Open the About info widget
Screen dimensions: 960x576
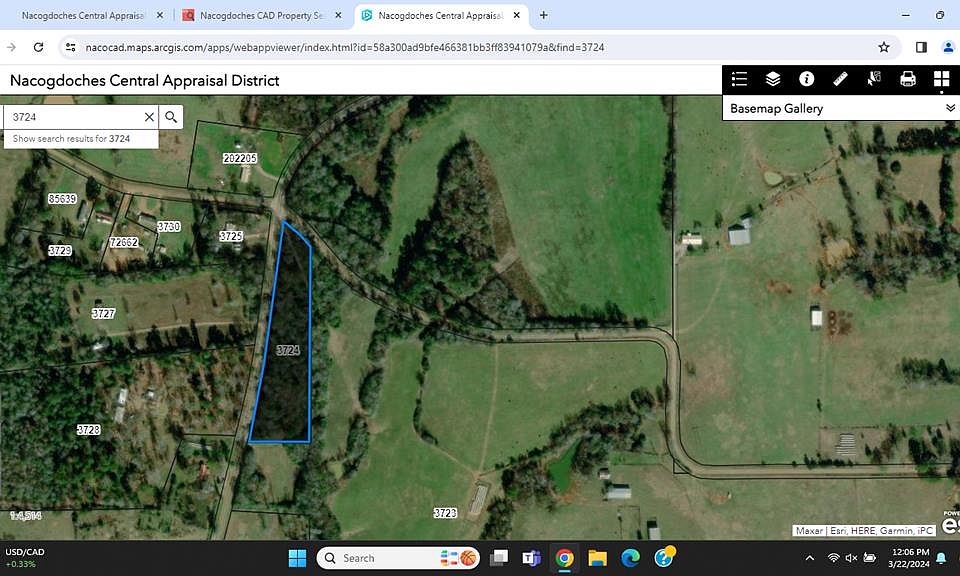tap(807, 79)
